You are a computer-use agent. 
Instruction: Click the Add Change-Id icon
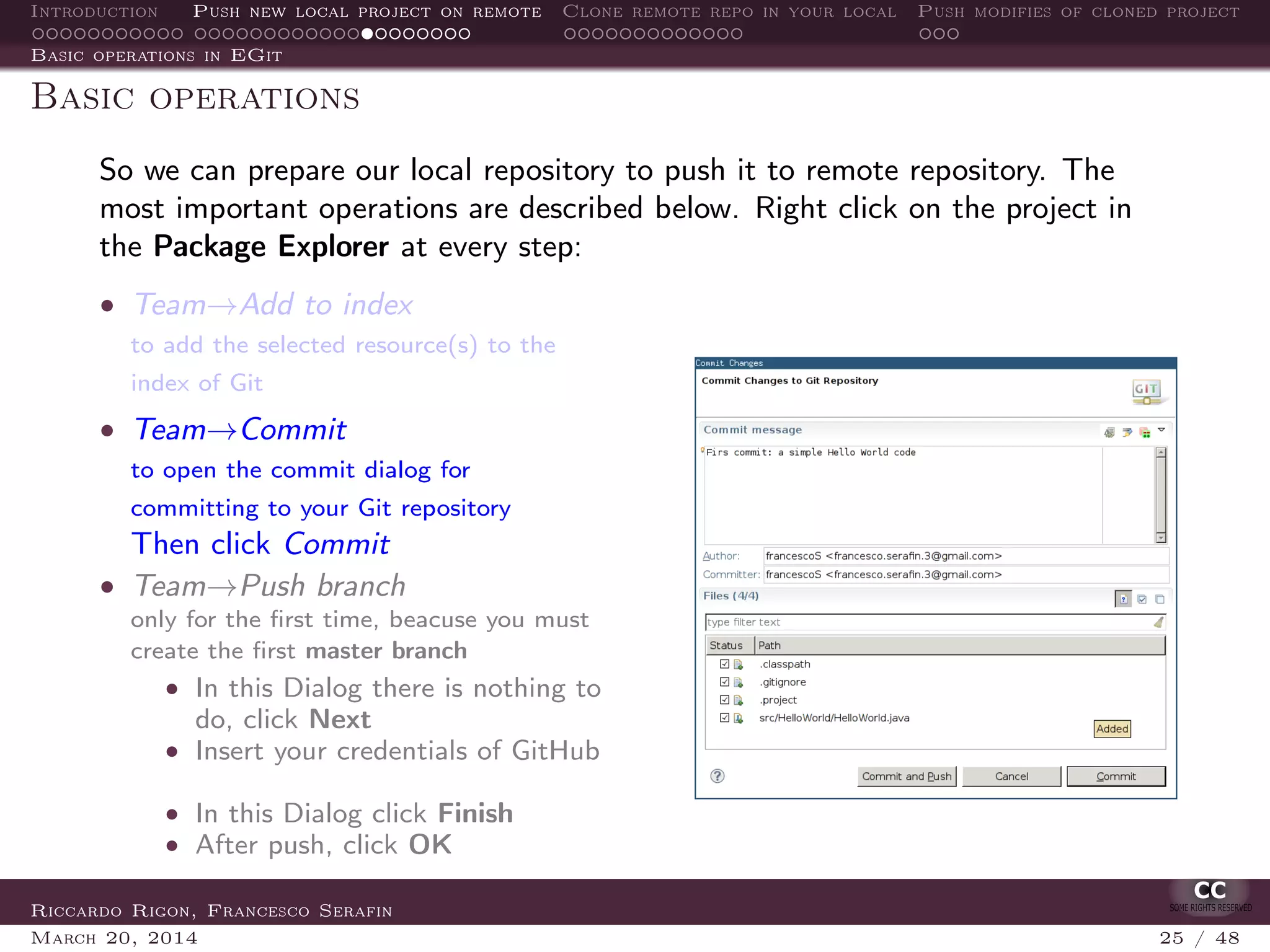1145,432
